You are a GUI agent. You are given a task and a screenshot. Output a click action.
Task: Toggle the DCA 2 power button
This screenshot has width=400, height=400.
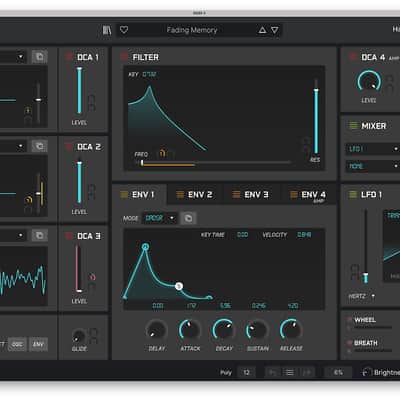[69, 146]
